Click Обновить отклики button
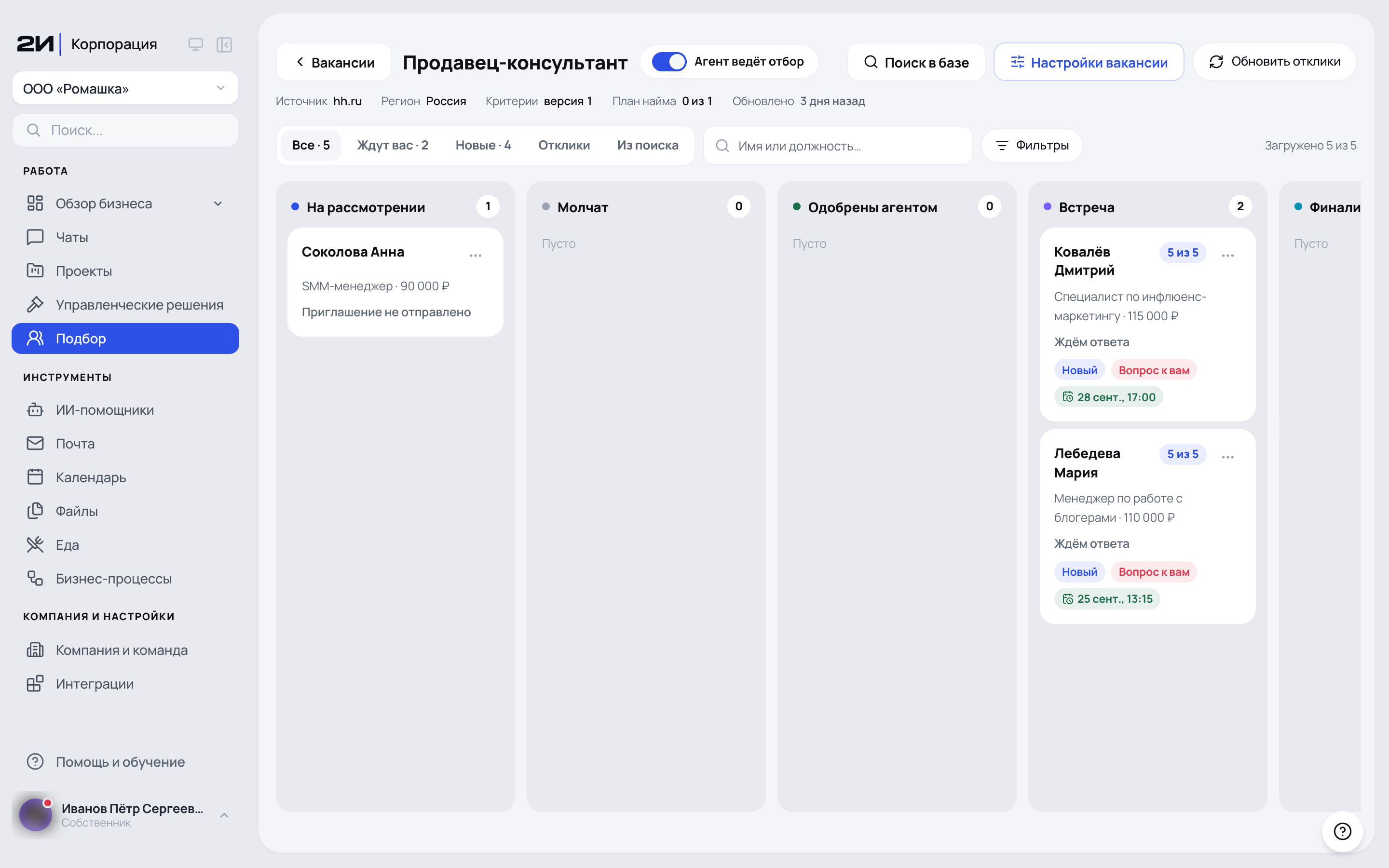The image size is (1389, 868). pos(1274,62)
